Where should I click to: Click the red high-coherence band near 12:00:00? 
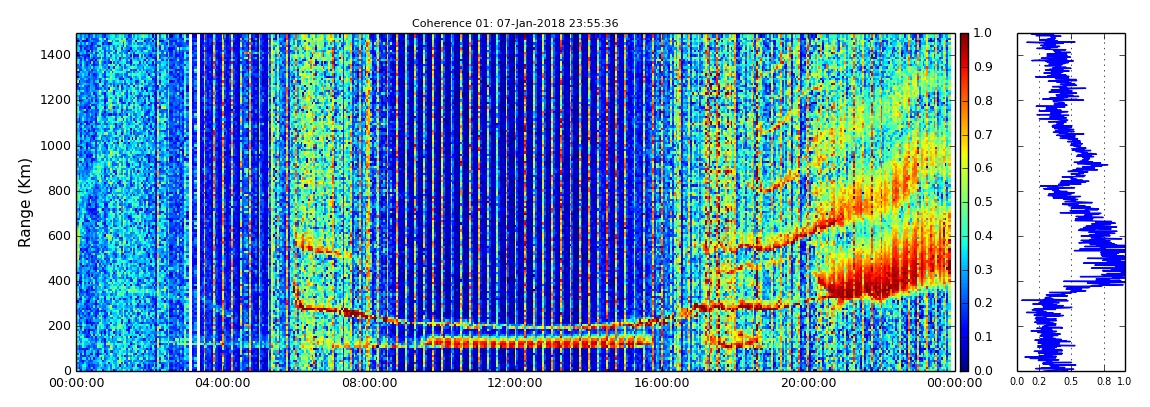(539, 341)
